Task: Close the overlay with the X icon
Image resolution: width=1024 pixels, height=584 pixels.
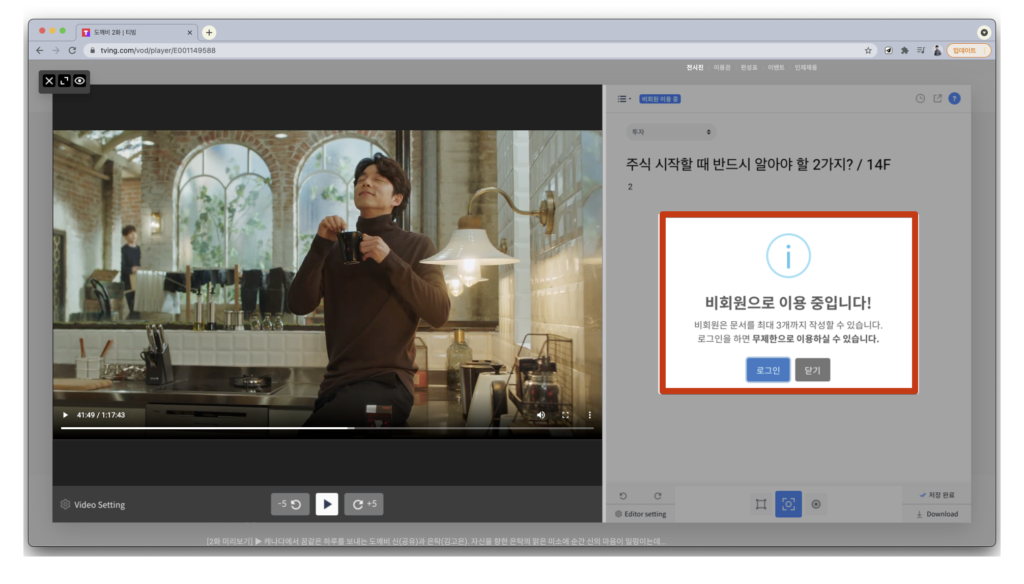Action: click(x=49, y=81)
